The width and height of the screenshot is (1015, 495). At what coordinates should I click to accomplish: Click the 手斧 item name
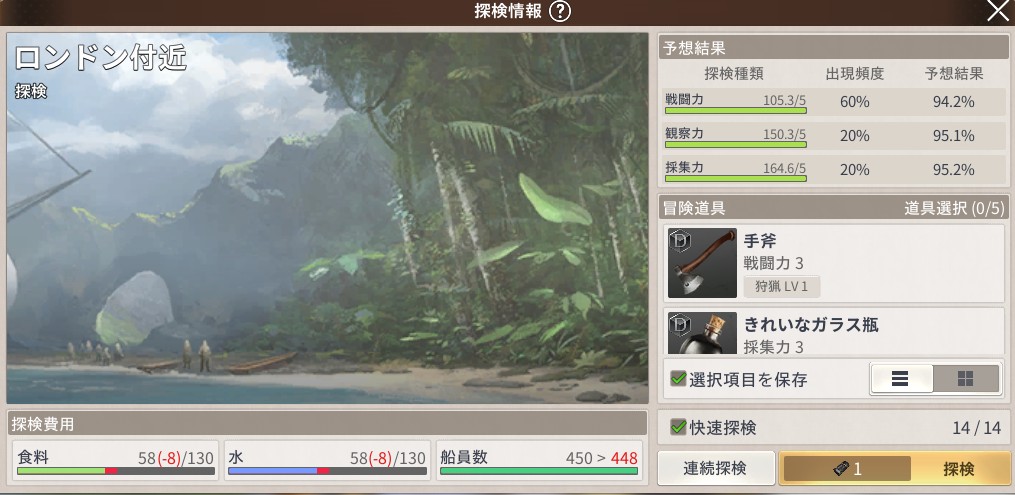click(x=760, y=241)
